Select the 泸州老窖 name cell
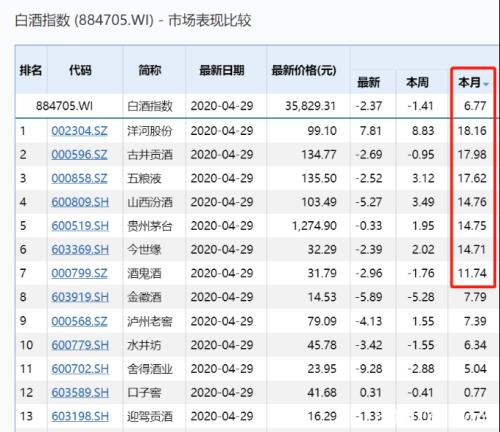The width and height of the screenshot is (500, 432). pyautogui.click(x=150, y=321)
